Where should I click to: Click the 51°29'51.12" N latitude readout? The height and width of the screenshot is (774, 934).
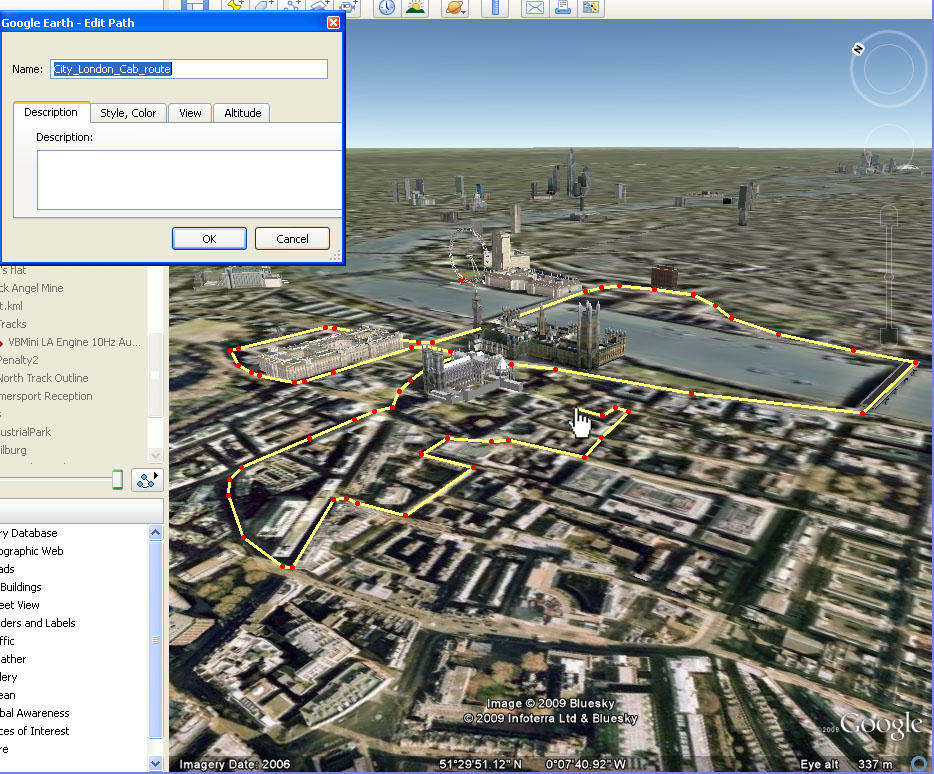point(480,764)
